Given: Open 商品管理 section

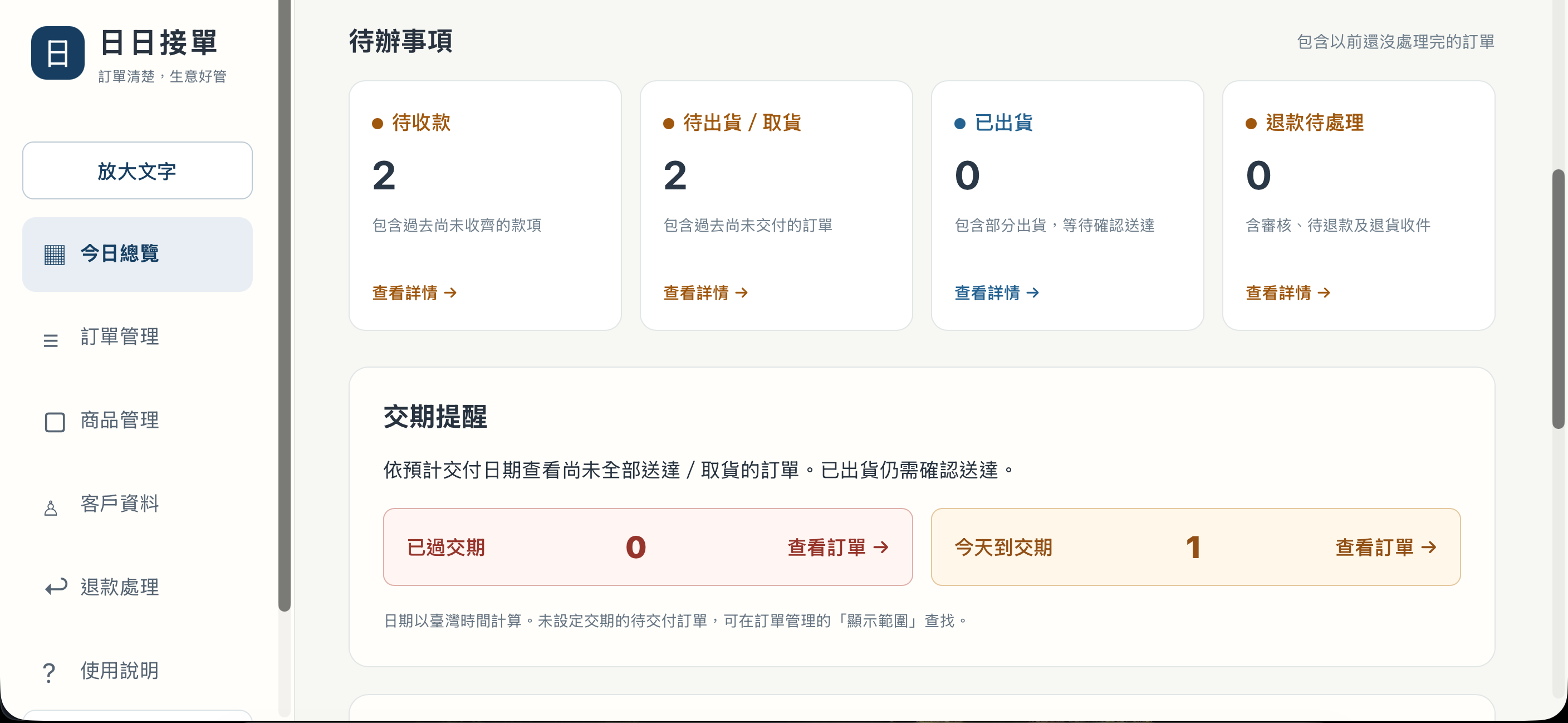Looking at the screenshot, I should pos(138,421).
